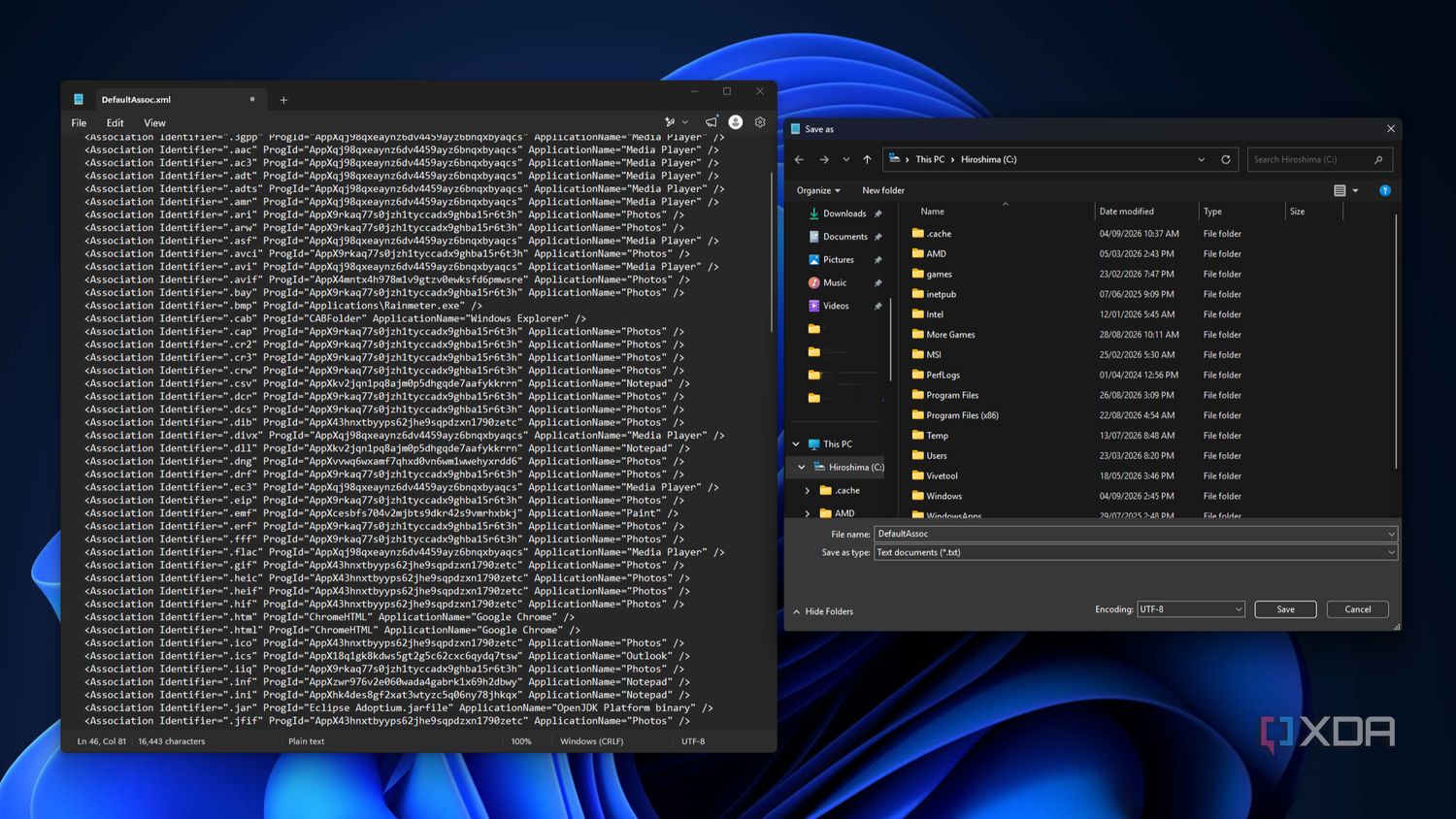Screen dimensions: 1456x819
Task: Open the Save as help icon
Action: 1385,190
